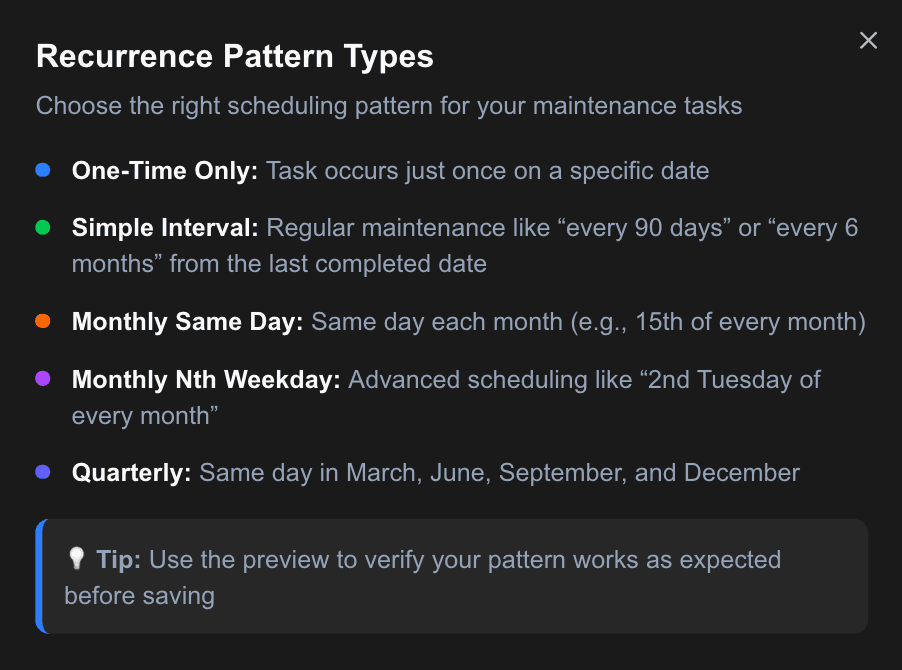
Task: Click the scheduling pattern subtitle text
Action: tap(388, 105)
